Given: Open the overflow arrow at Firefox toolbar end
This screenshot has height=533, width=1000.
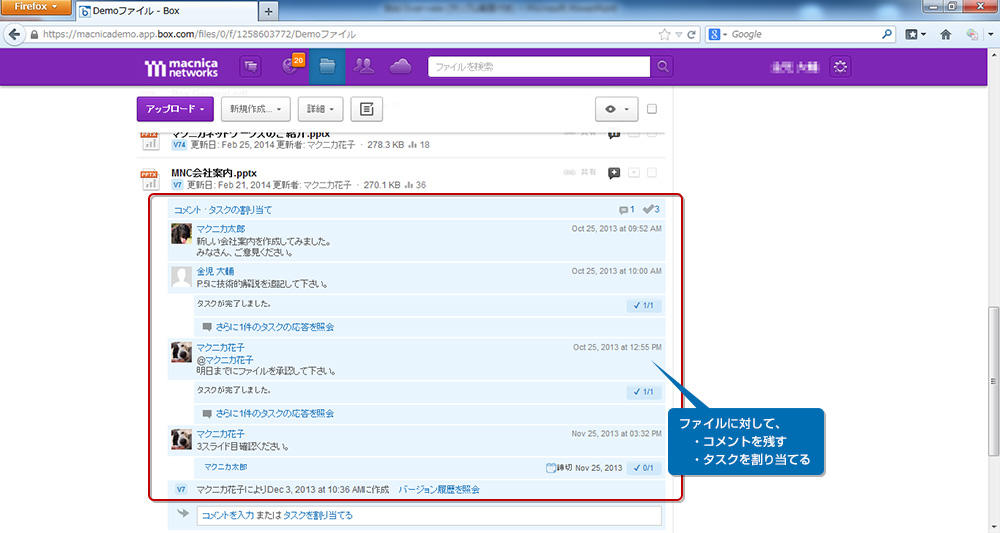Looking at the screenshot, I should tap(990, 35).
